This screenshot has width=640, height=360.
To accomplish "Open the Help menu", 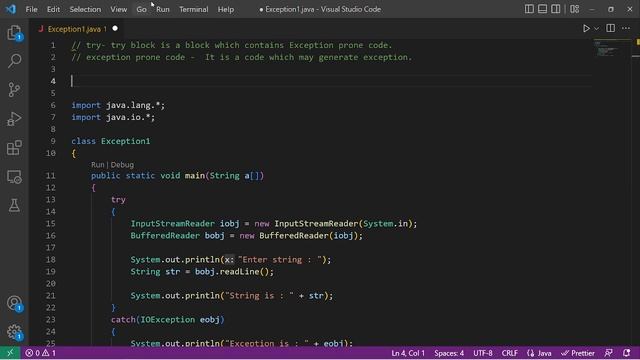I will (226, 9).
